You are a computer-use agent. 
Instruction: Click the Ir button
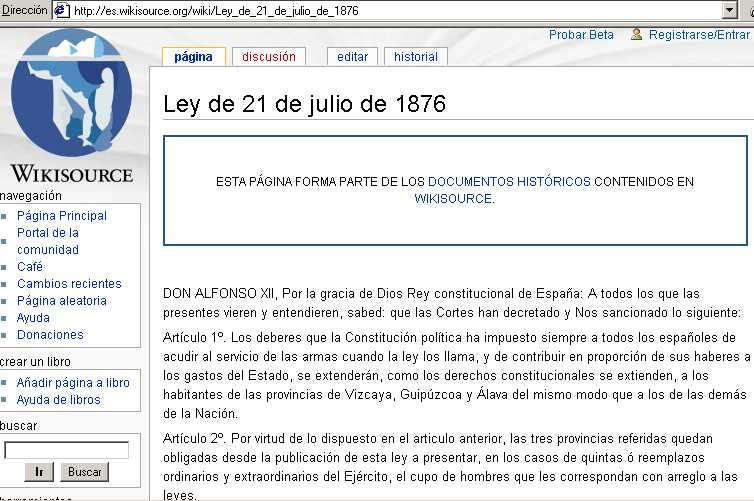pos(39,472)
